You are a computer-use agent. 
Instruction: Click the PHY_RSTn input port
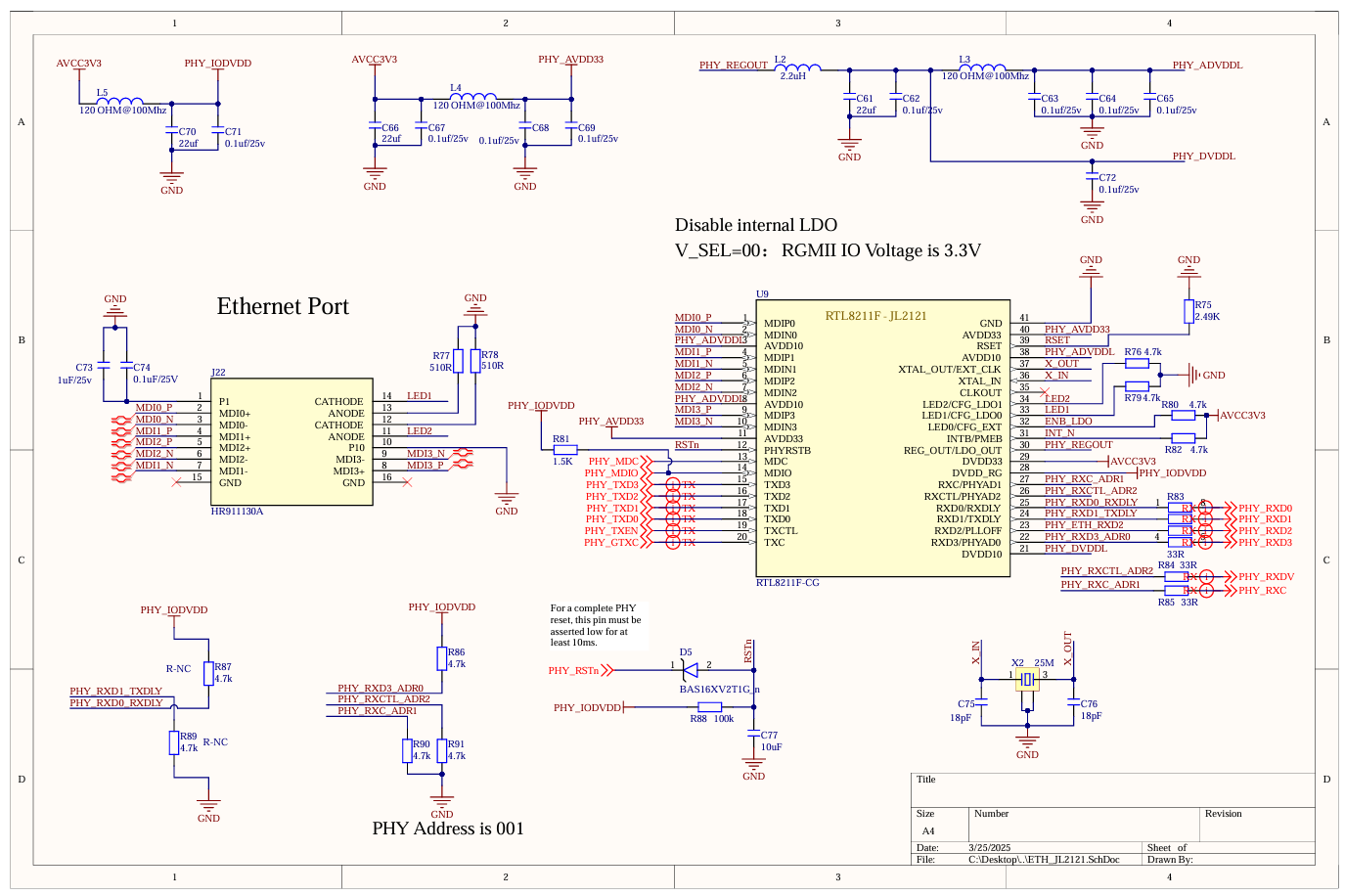(581, 670)
